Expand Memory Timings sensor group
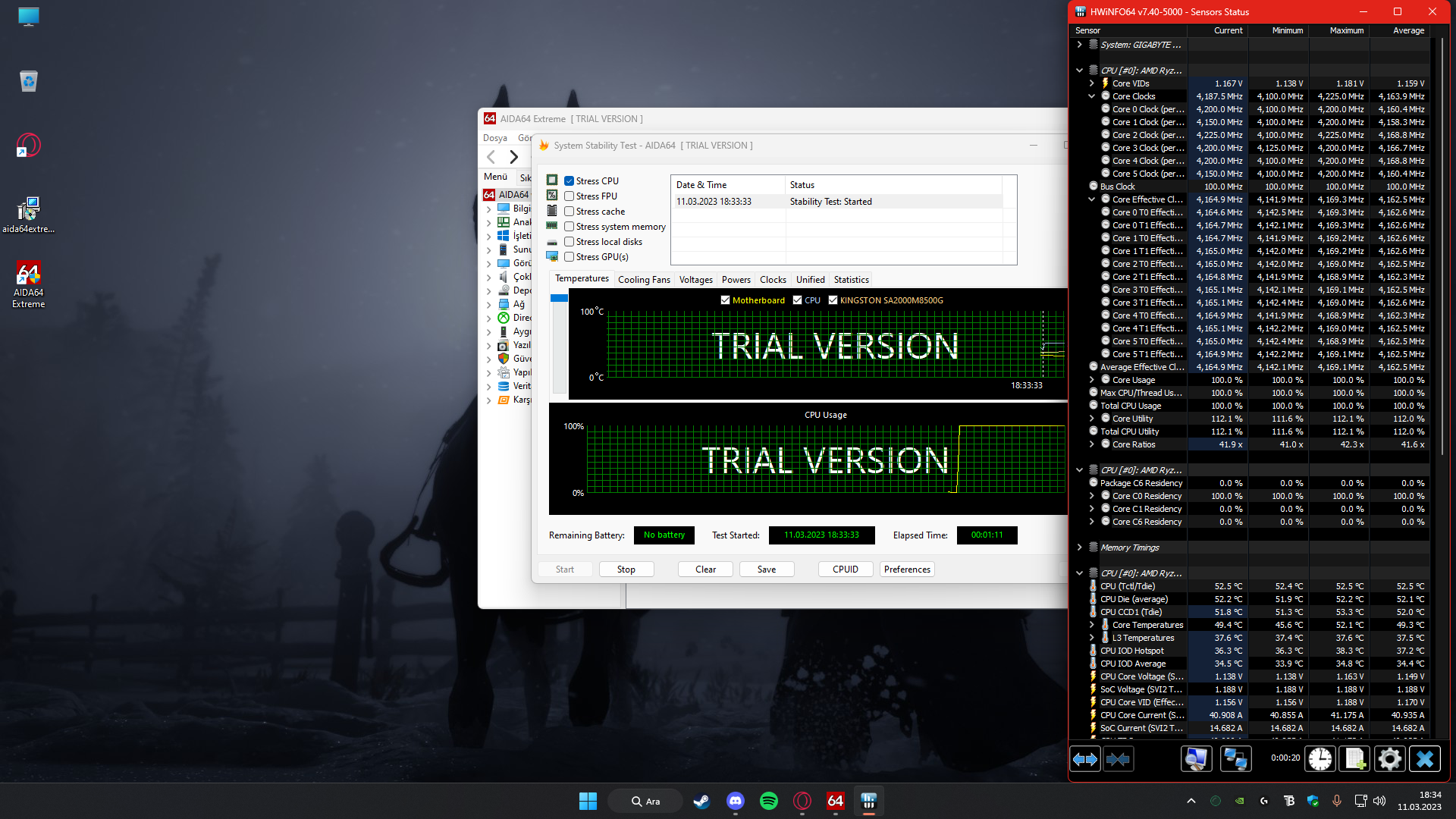Image resolution: width=1456 pixels, height=819 pixels. pos(1079,548)
